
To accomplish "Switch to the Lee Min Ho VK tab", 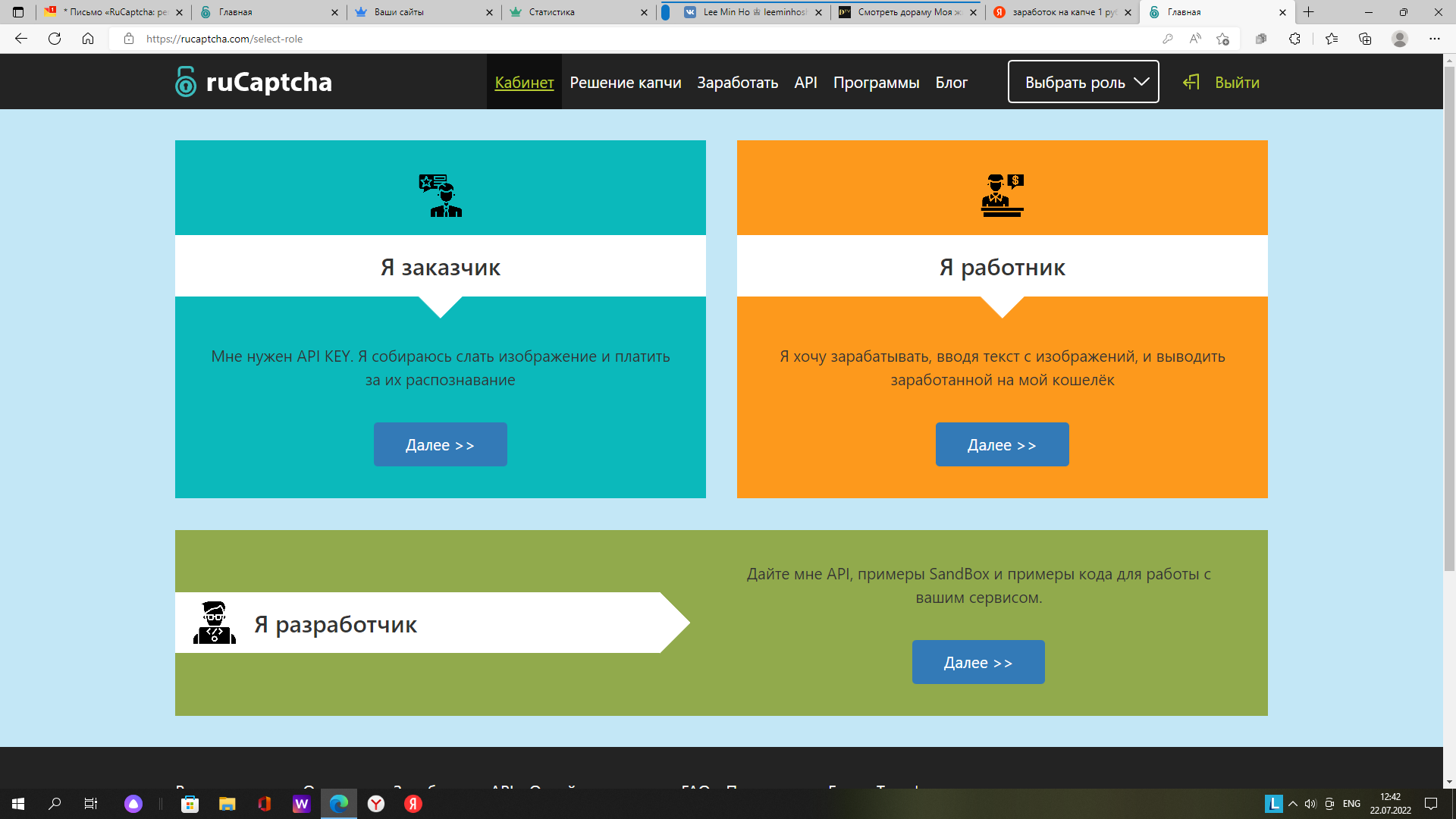I will [x=753, y=12].
